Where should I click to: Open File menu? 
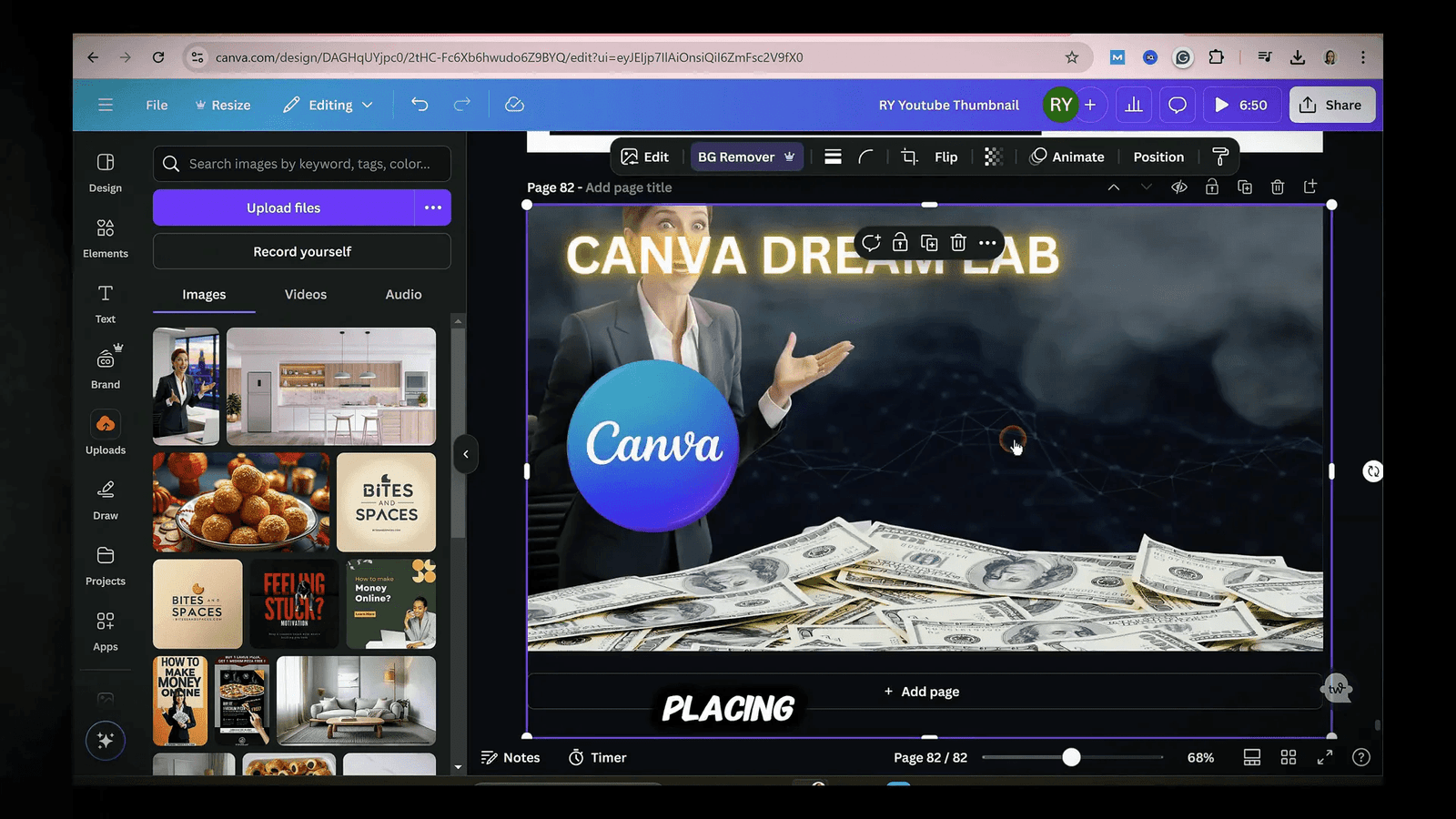pyautogui.click(x=157, y=105)
